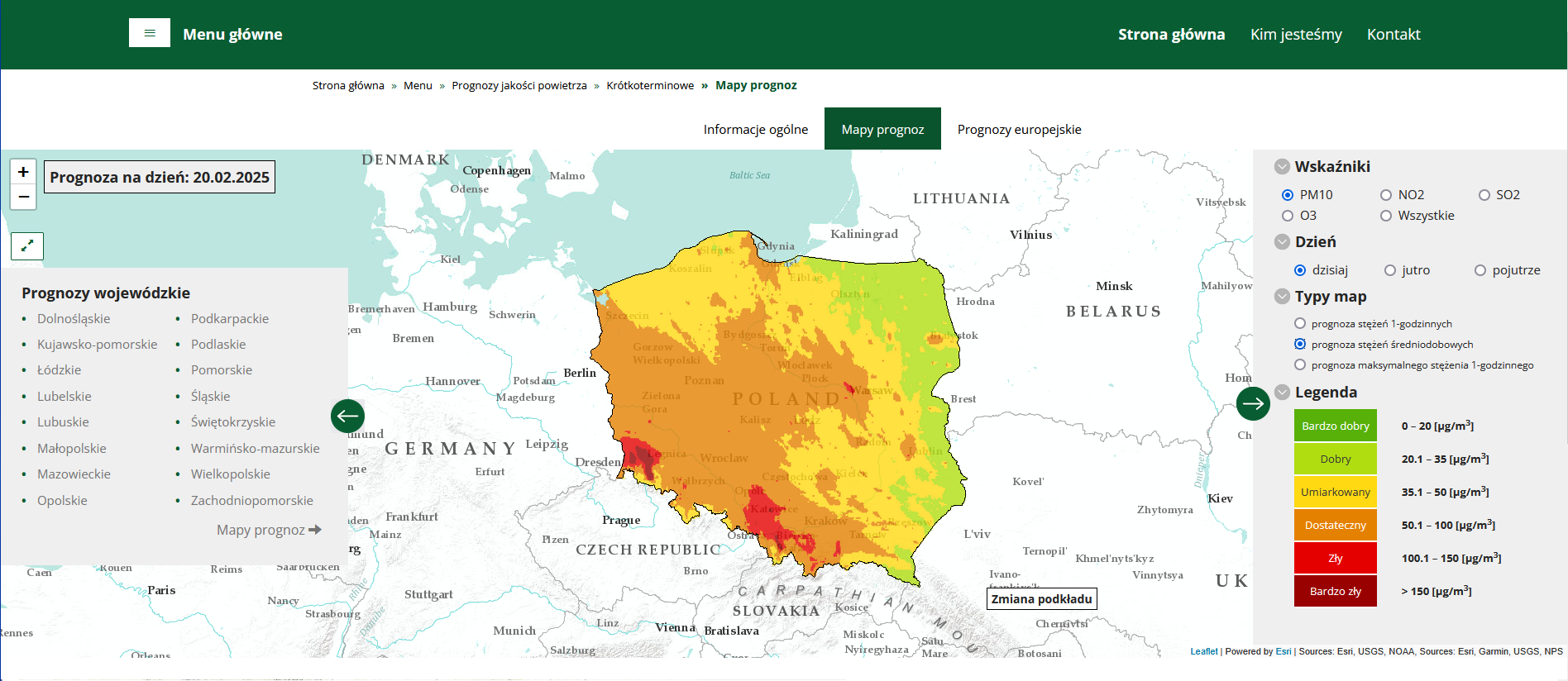Open Kim jesteśmy page

pyautogui.click(x=1296, y=34)
